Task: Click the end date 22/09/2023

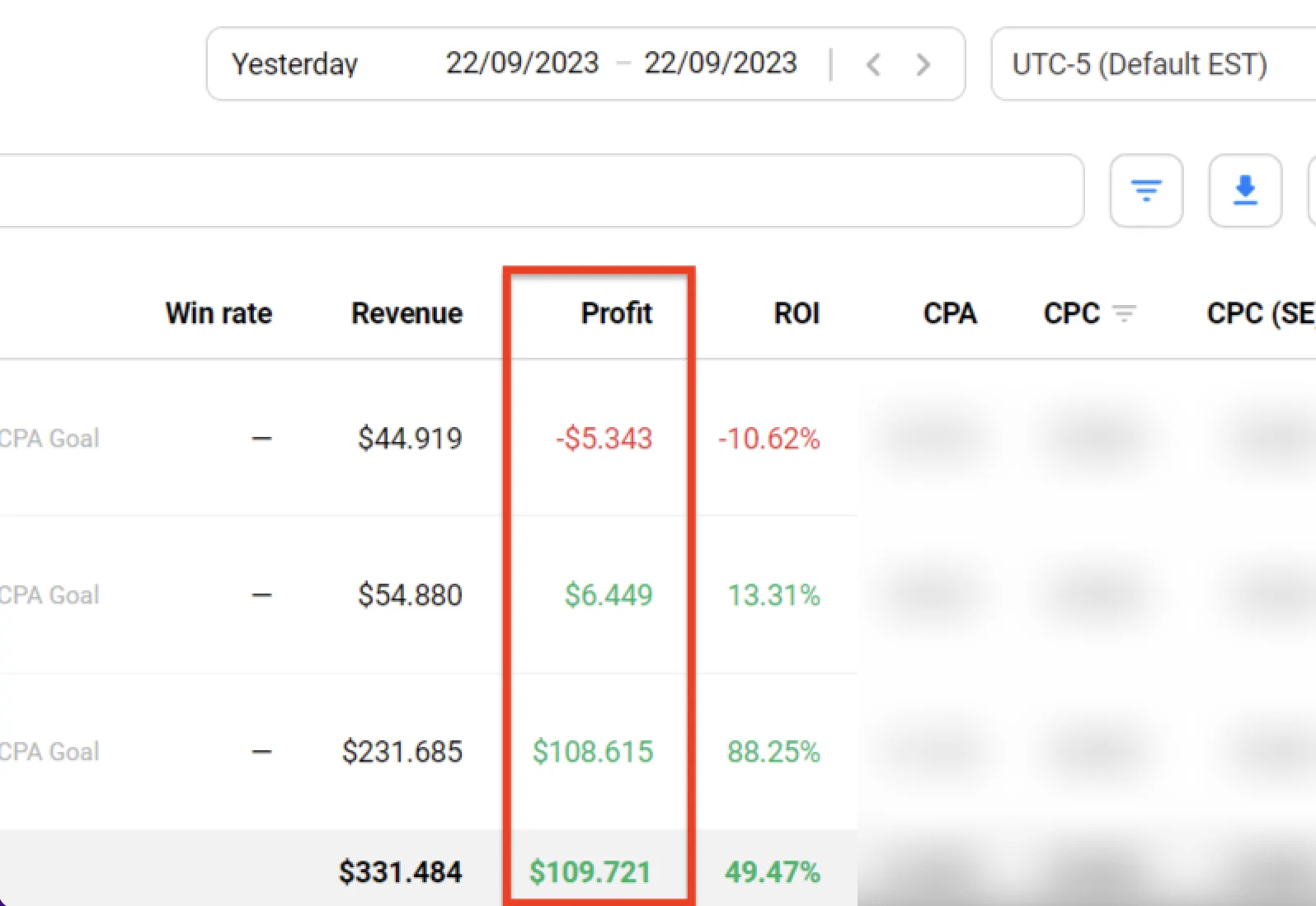Action: [x=720, y=63]
